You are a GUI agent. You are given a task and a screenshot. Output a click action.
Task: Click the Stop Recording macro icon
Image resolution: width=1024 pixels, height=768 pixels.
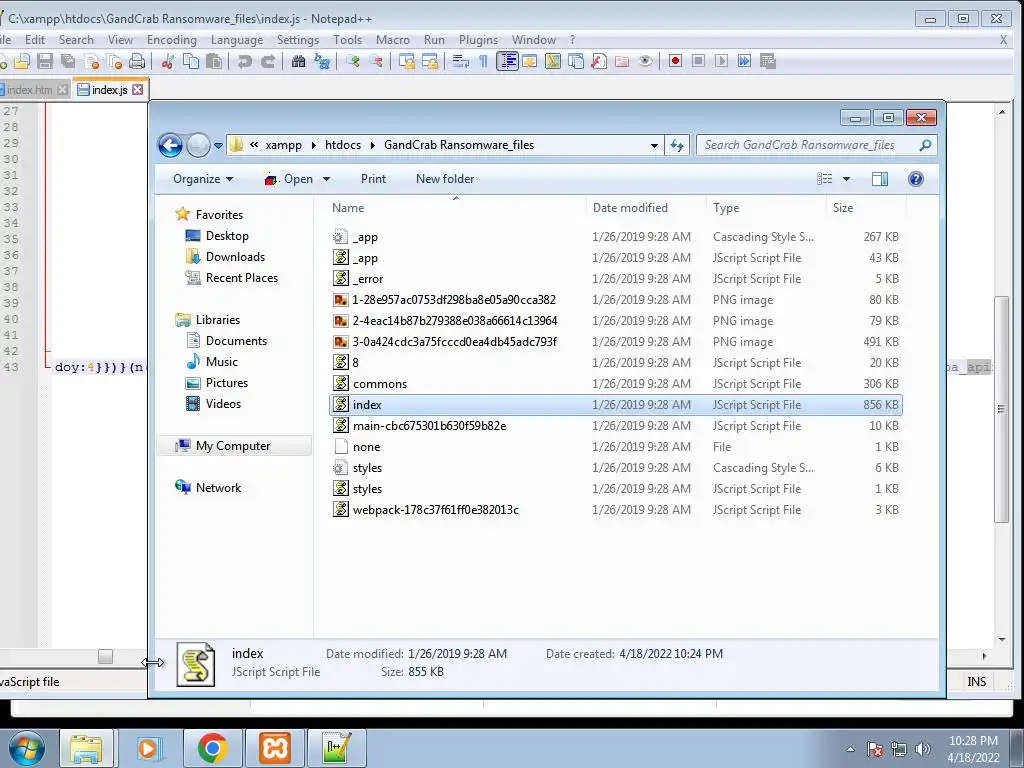tap(698, 61)
